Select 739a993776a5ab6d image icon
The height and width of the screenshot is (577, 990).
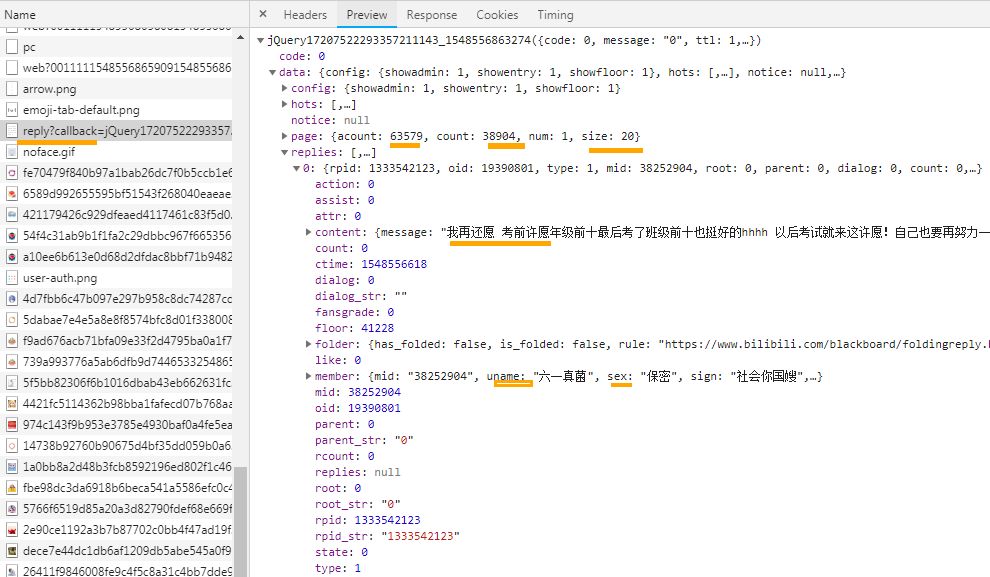click(11, 362)
